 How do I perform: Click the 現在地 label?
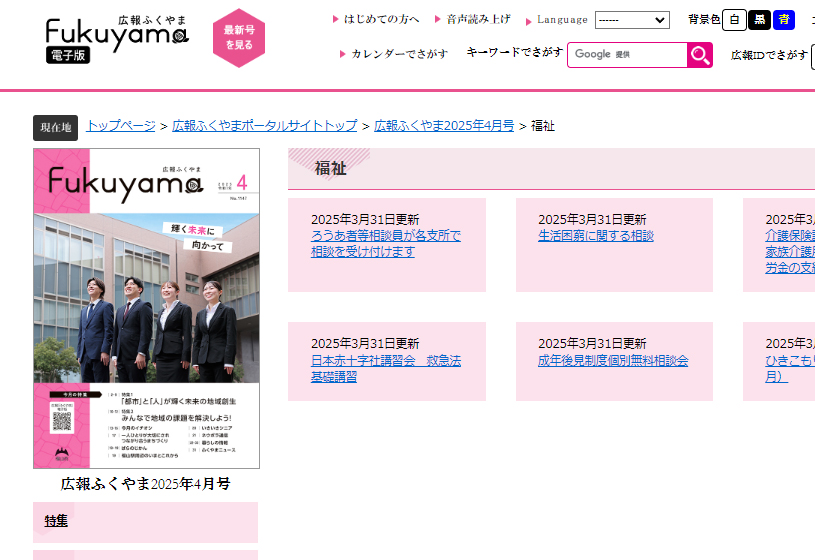56,128
